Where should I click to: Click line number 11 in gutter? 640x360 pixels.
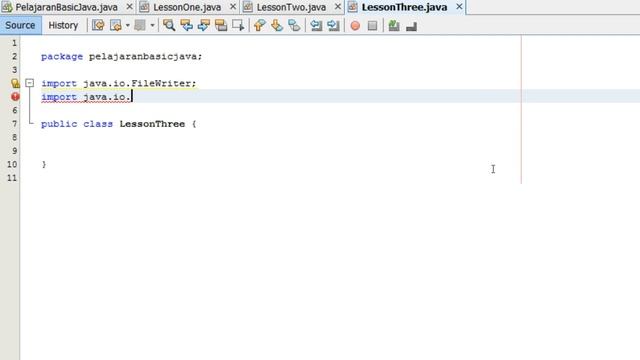click(12, 178)
